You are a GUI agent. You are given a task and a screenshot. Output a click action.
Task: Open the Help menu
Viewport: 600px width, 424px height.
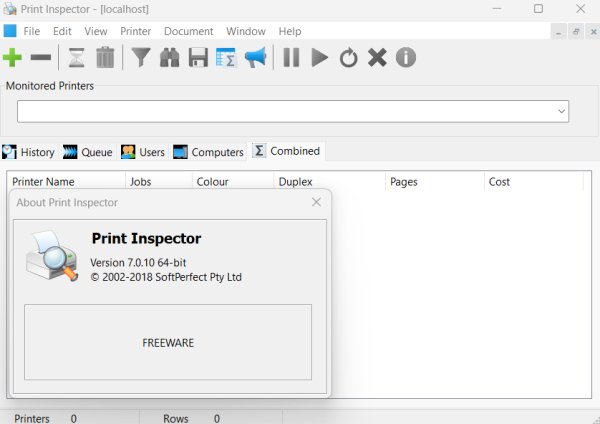tap(290, 31)
